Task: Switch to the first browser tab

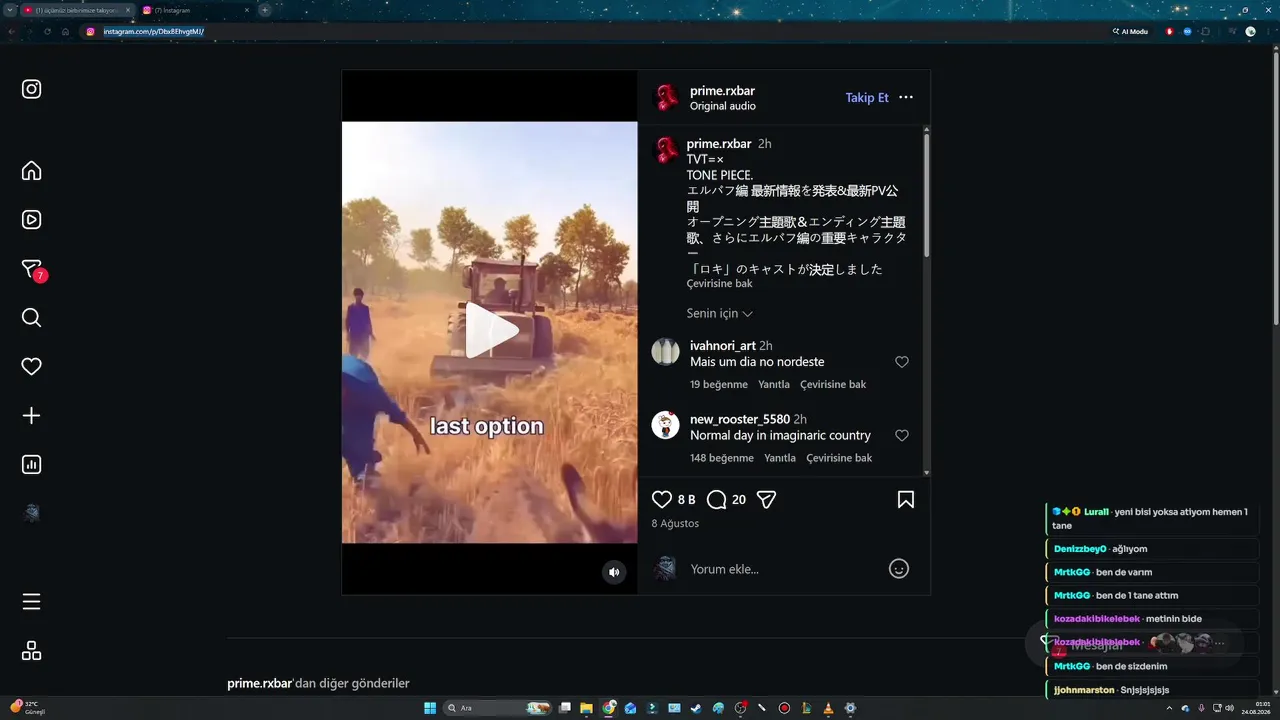Action: point(78,10)
